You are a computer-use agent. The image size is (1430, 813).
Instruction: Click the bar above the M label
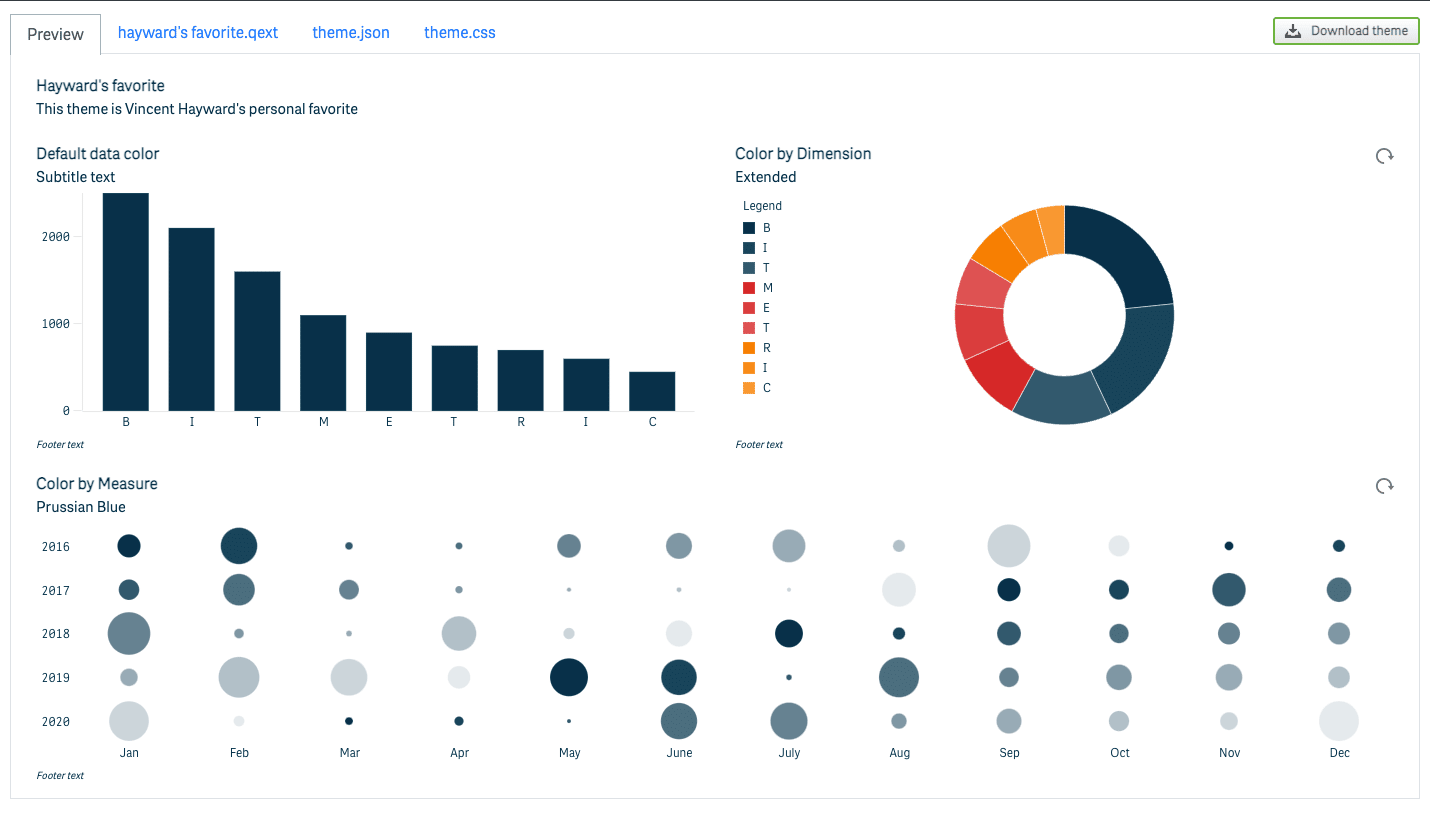tap(323, 363)
